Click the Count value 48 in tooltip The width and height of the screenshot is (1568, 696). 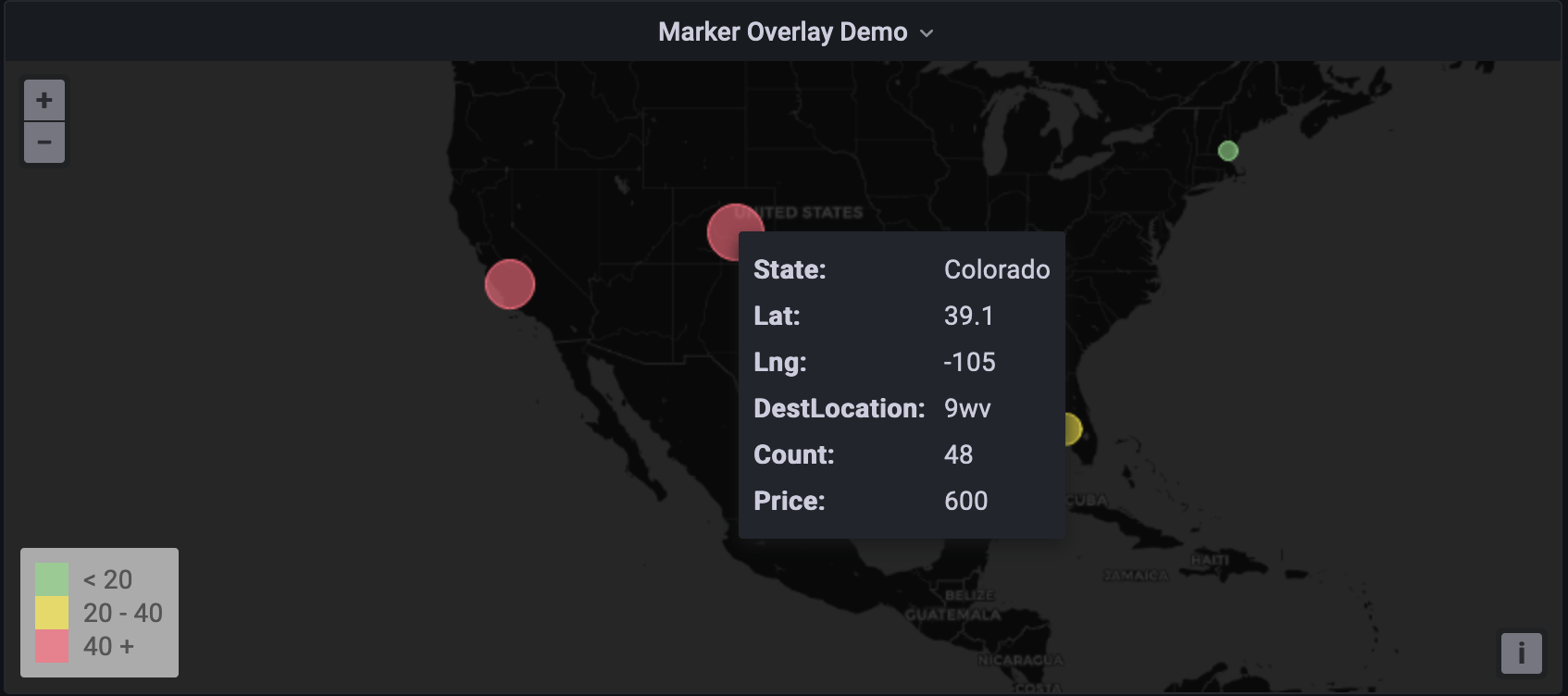click(x=958, y=454)
